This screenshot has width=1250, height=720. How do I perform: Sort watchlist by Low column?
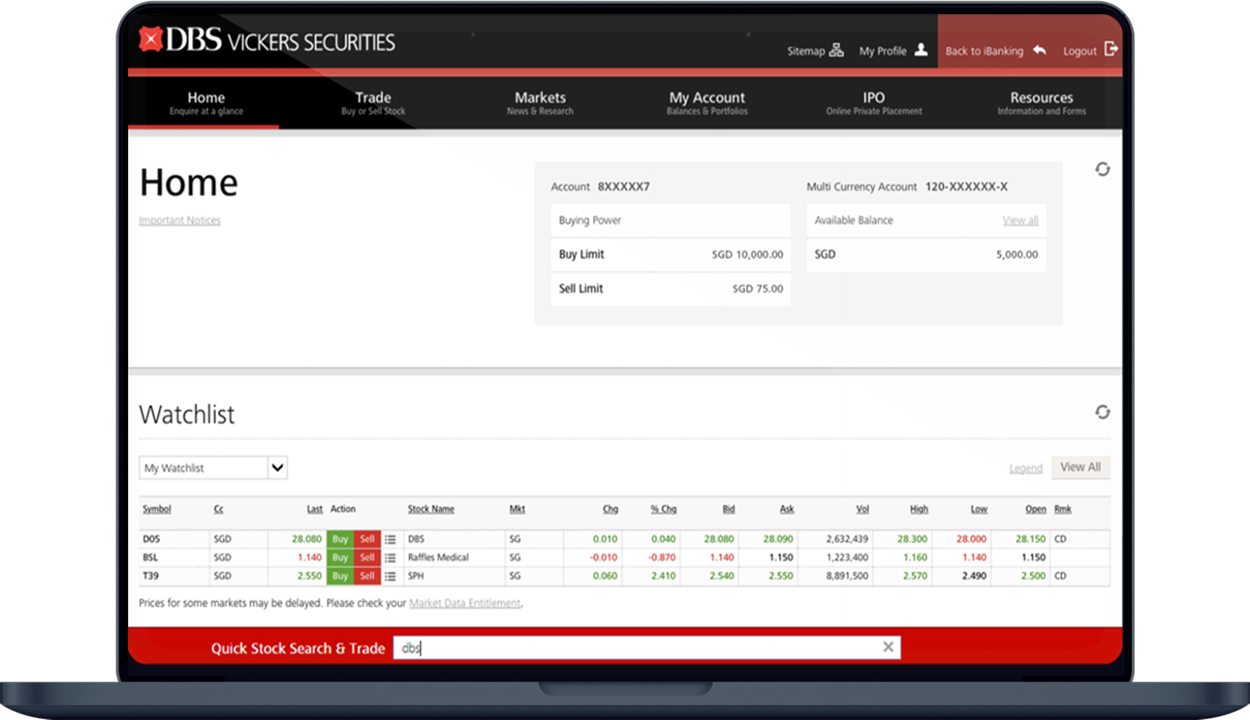click(x=979, y=509)
